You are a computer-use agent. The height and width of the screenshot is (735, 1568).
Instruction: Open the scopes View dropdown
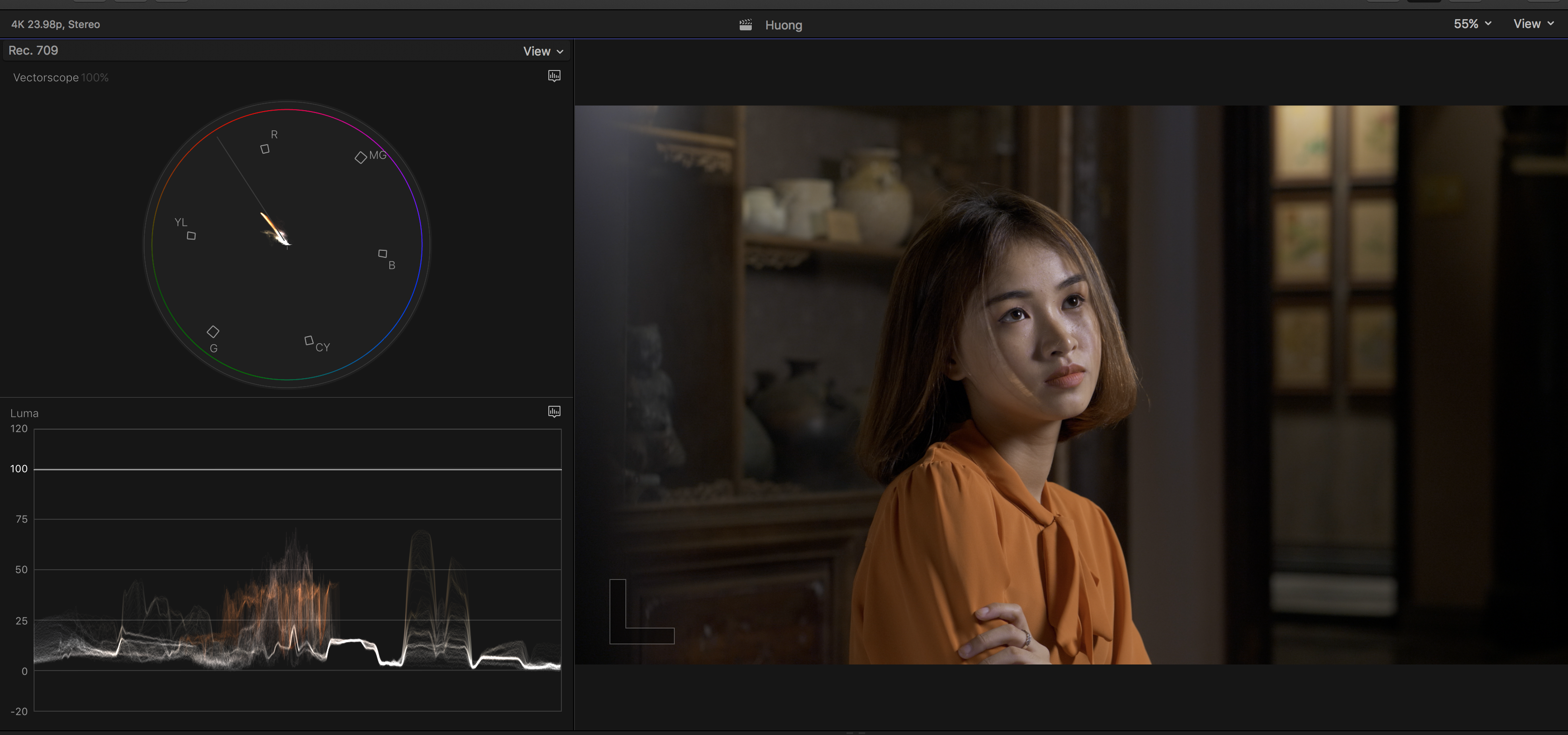pyautogui.click(x=543, y=51)
